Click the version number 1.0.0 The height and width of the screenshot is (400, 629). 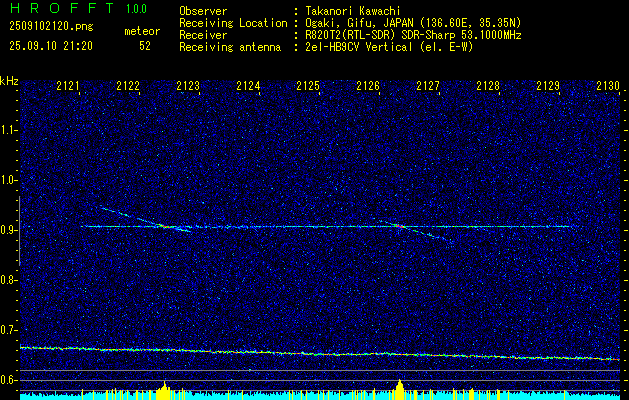click(x=136, y=9)
